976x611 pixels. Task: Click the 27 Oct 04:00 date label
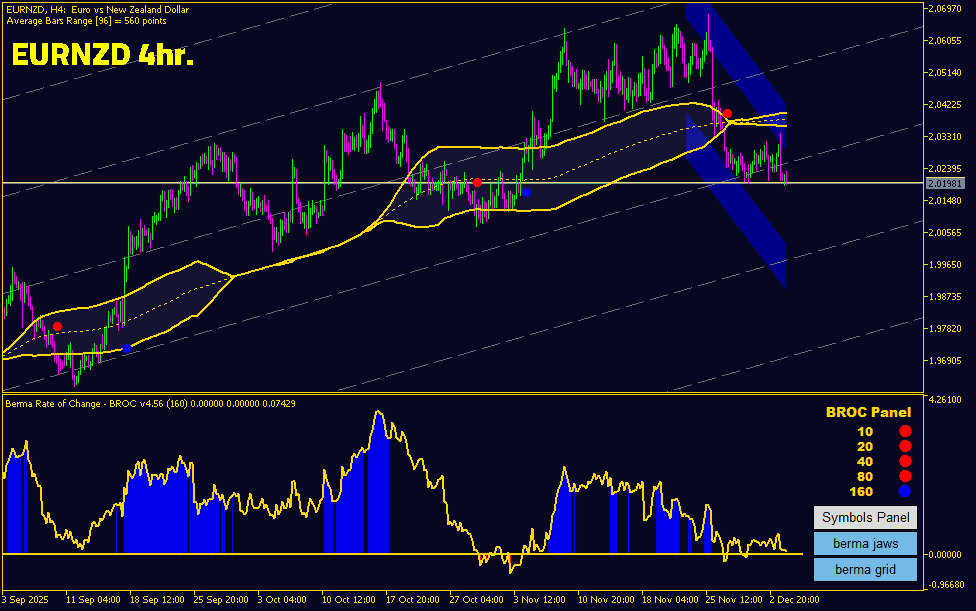click(x=476, y=600)
